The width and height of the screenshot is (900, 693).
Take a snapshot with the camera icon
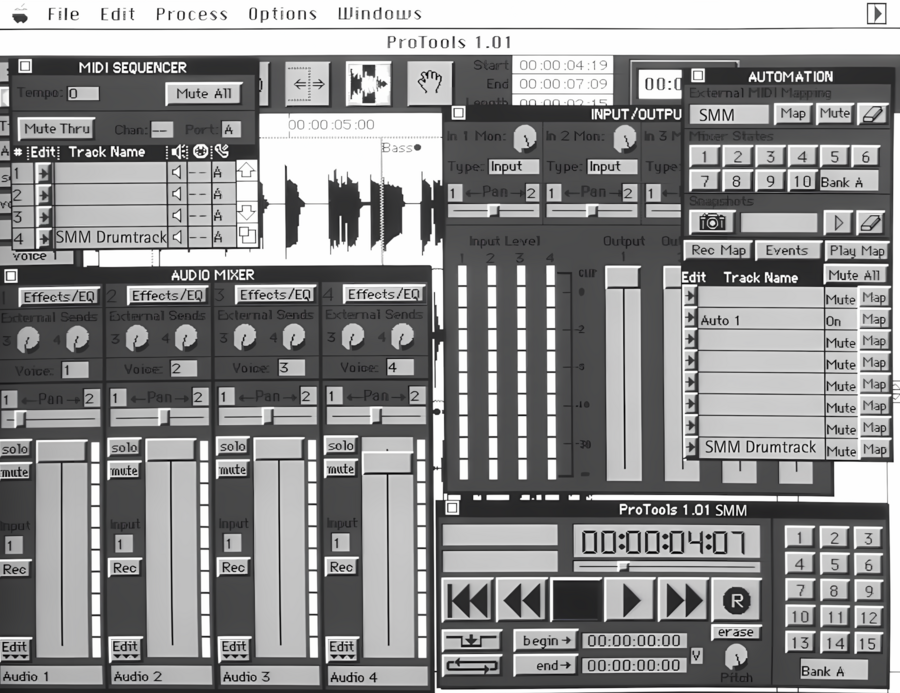click(x=712, y=222)
